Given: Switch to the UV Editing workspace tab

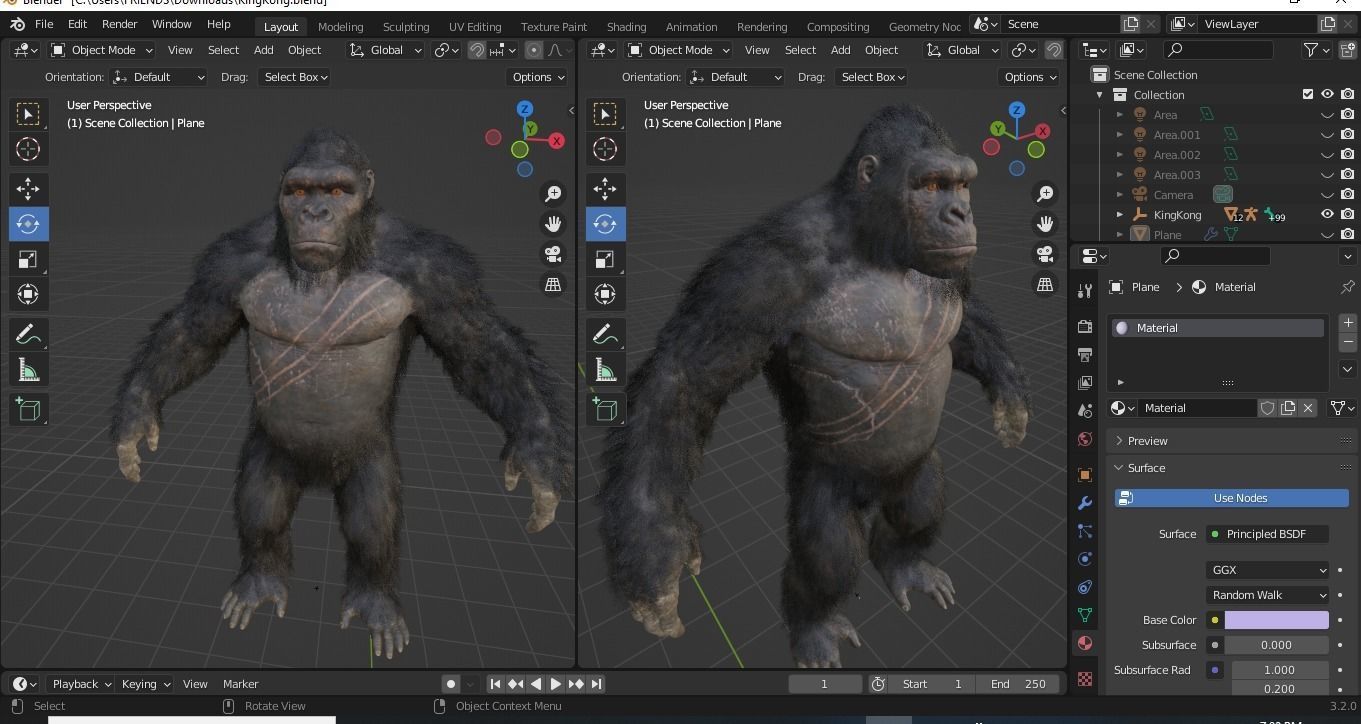Looking at the screenshot, I should click(x=475, y=27).
